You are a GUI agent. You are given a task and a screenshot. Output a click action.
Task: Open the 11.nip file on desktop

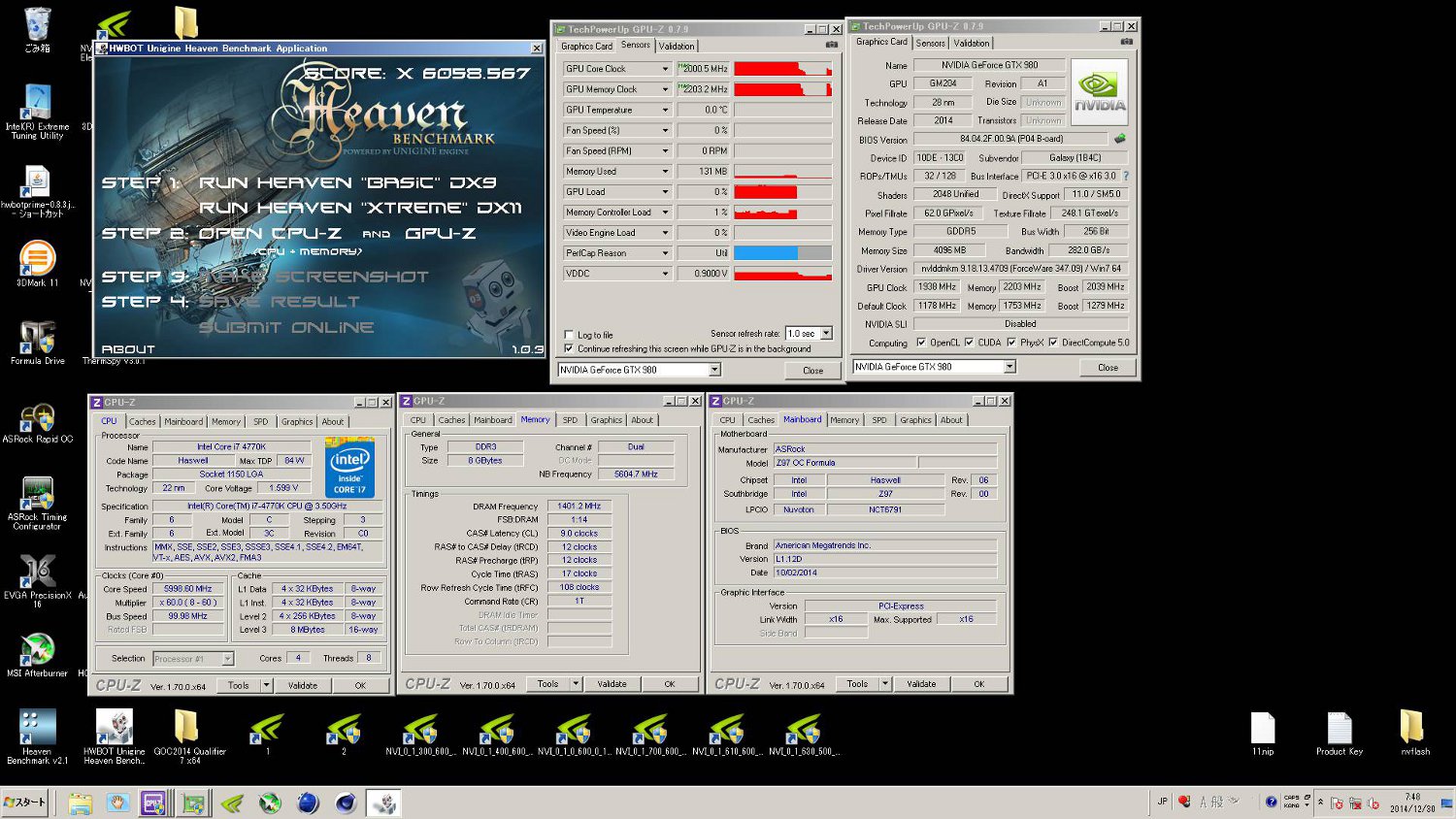click(1262, 734)
